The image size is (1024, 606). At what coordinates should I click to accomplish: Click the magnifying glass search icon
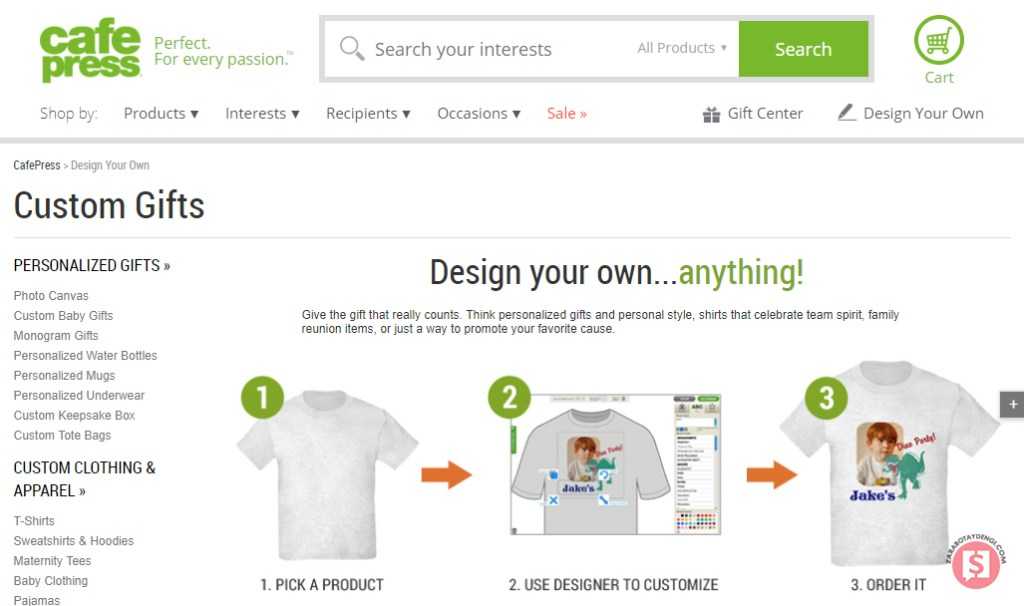coord(351,48)
